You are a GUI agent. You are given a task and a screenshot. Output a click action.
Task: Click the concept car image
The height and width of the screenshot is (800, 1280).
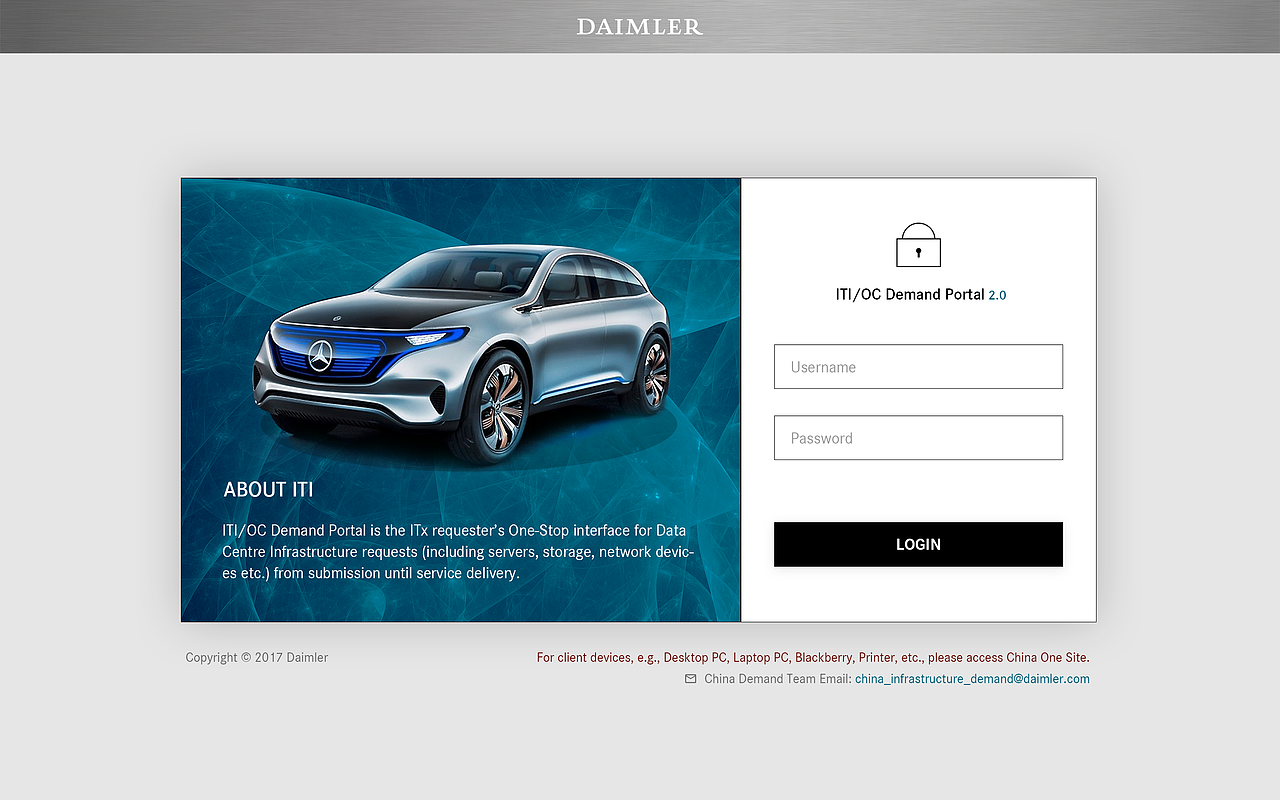(x=462, y=353)
